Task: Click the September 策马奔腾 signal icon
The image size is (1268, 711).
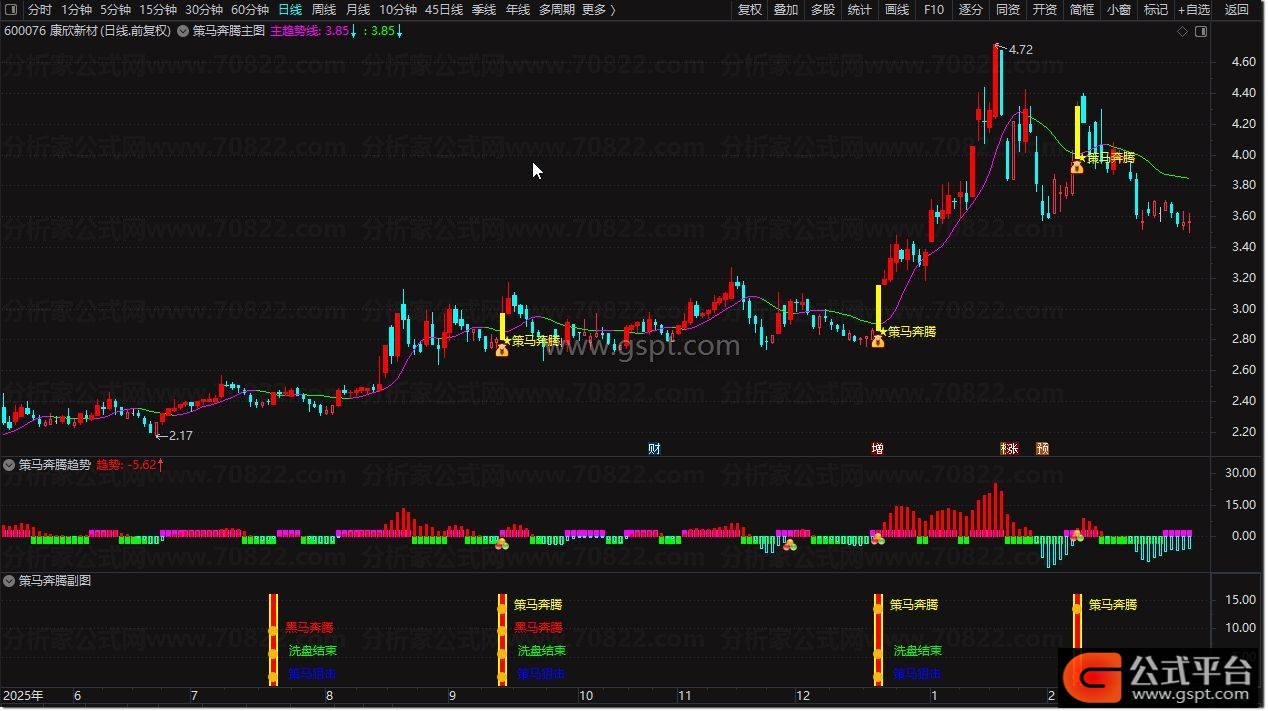Action: [x=501, y=349]
